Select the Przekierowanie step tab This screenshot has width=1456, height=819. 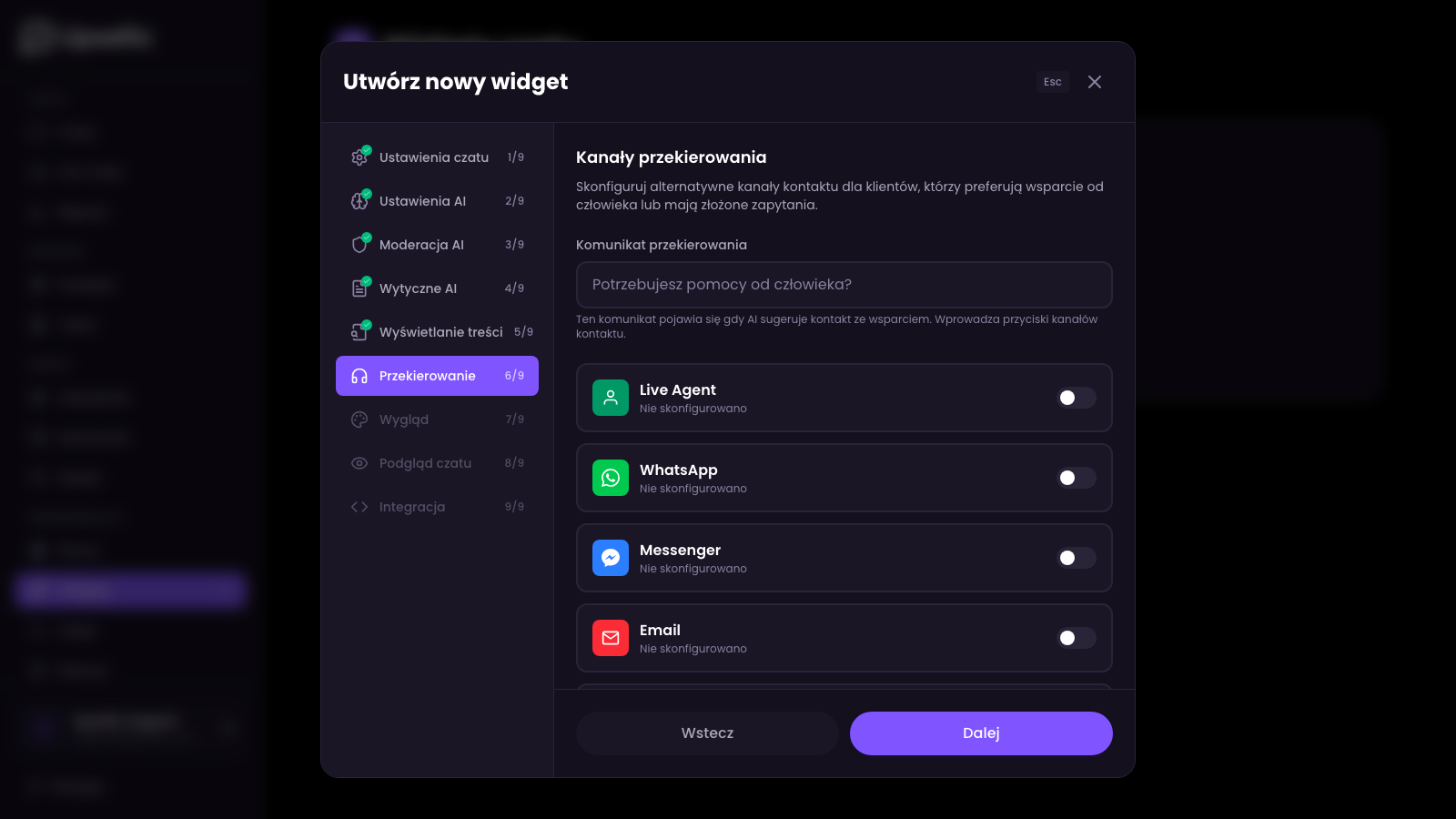438,376
